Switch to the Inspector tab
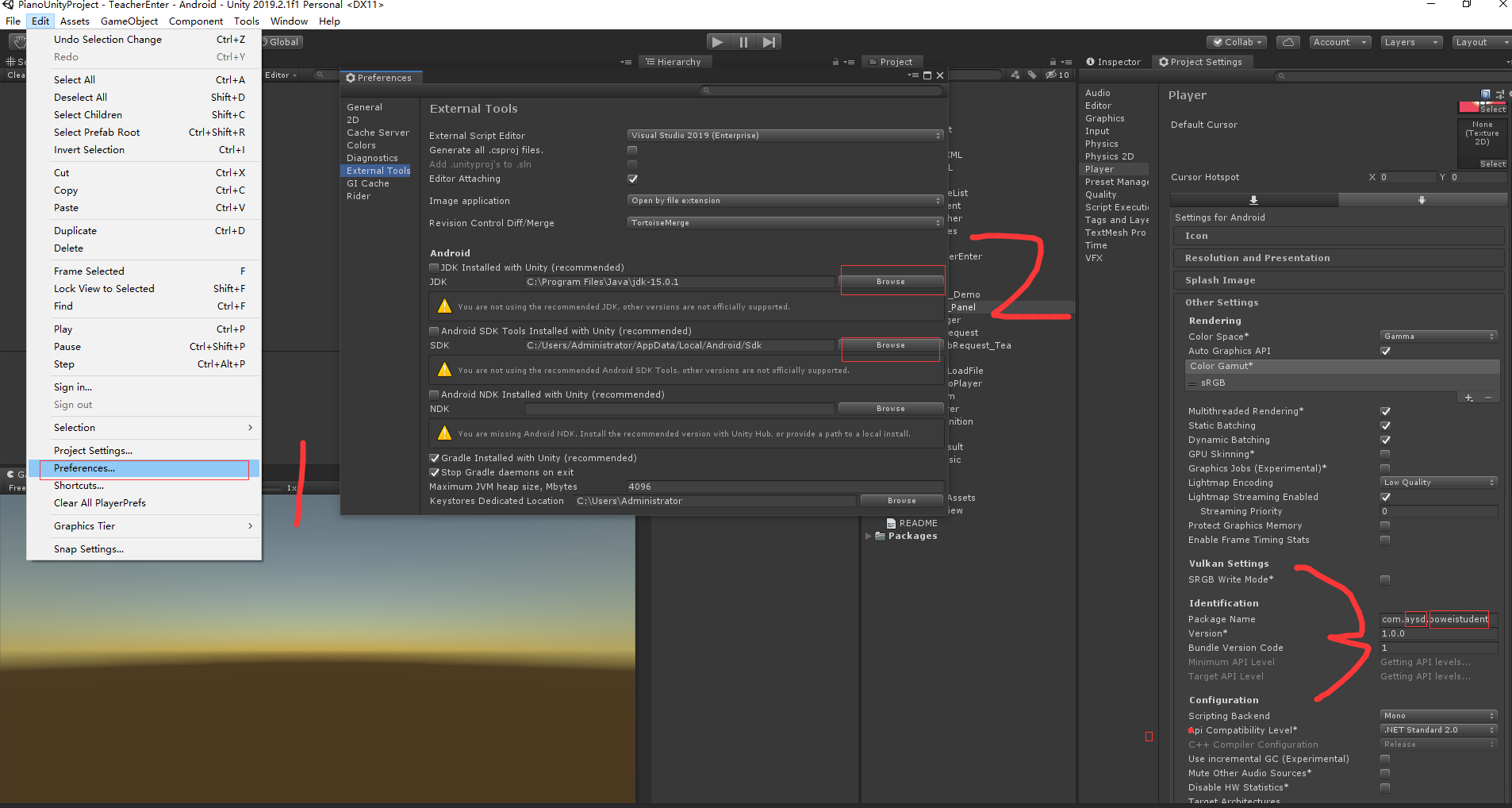 coord(1113,62)
